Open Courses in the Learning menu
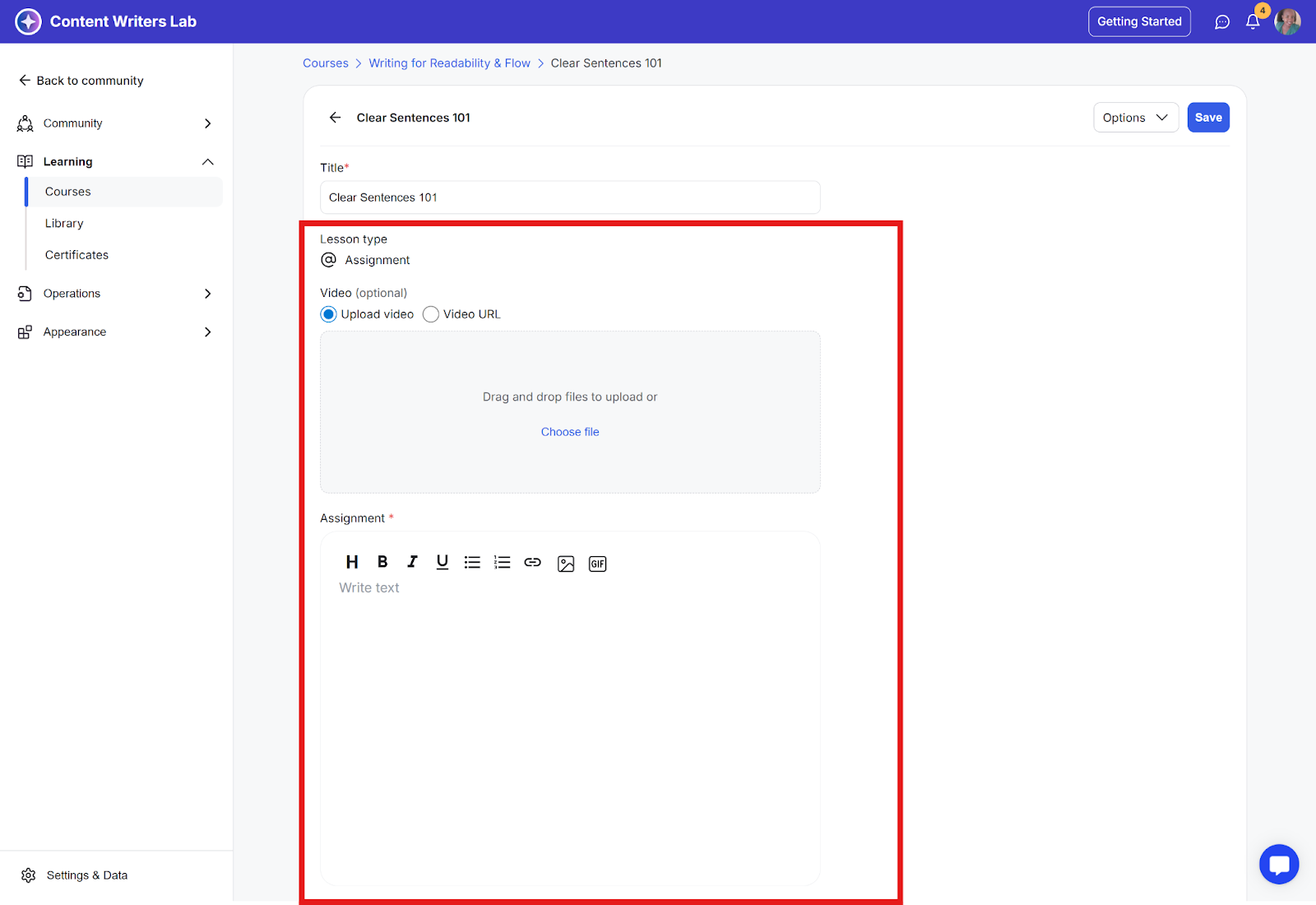This screenshot has width=1316, height=905. pos(125,192)
